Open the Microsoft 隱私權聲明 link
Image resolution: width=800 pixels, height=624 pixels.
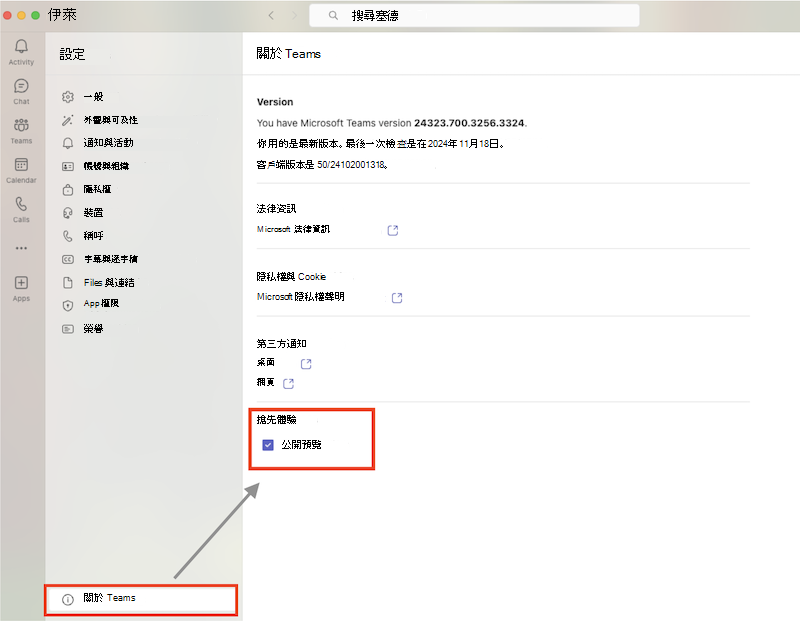tap(301, 296)
